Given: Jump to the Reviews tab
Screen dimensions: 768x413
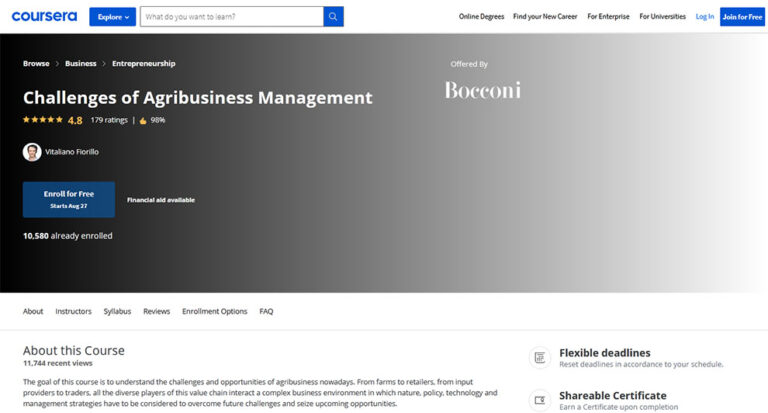Looking at the screenshot, I should click(156, 311).
